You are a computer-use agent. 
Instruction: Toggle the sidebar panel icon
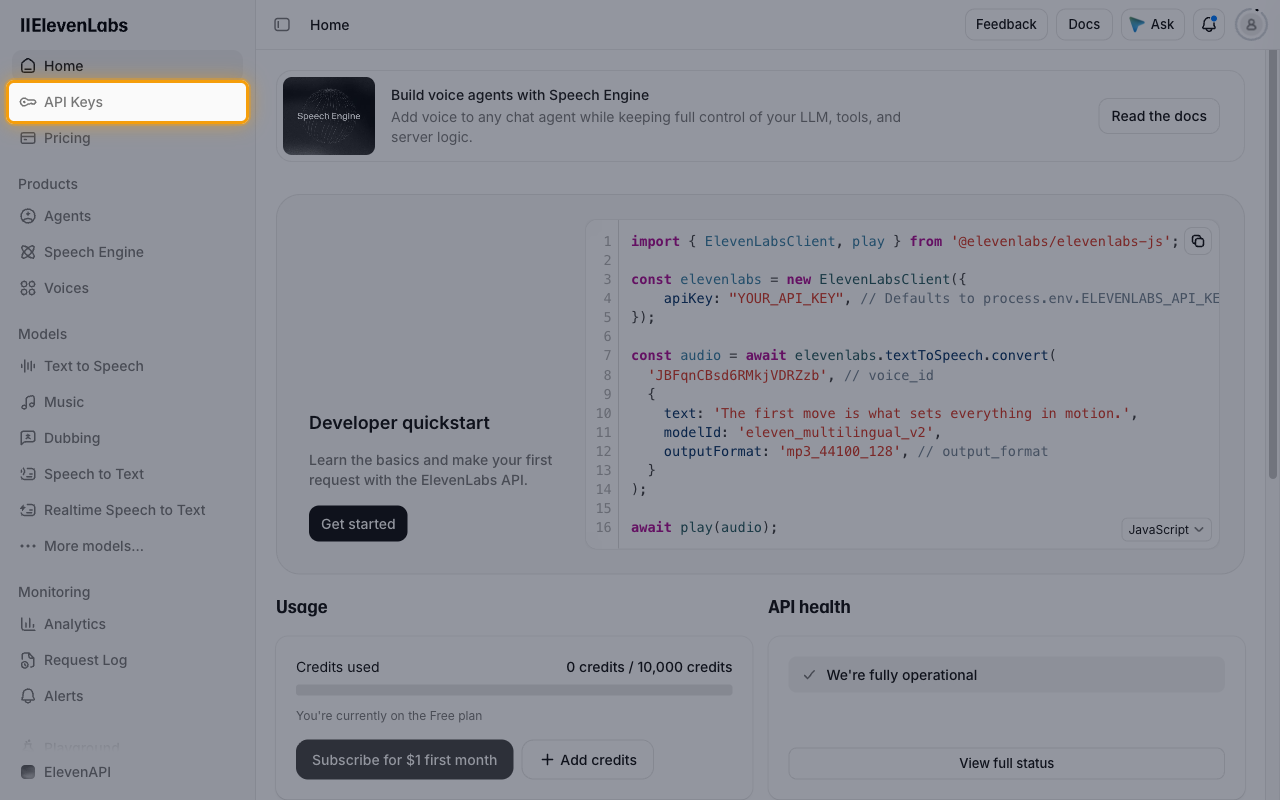coord(282,25)
